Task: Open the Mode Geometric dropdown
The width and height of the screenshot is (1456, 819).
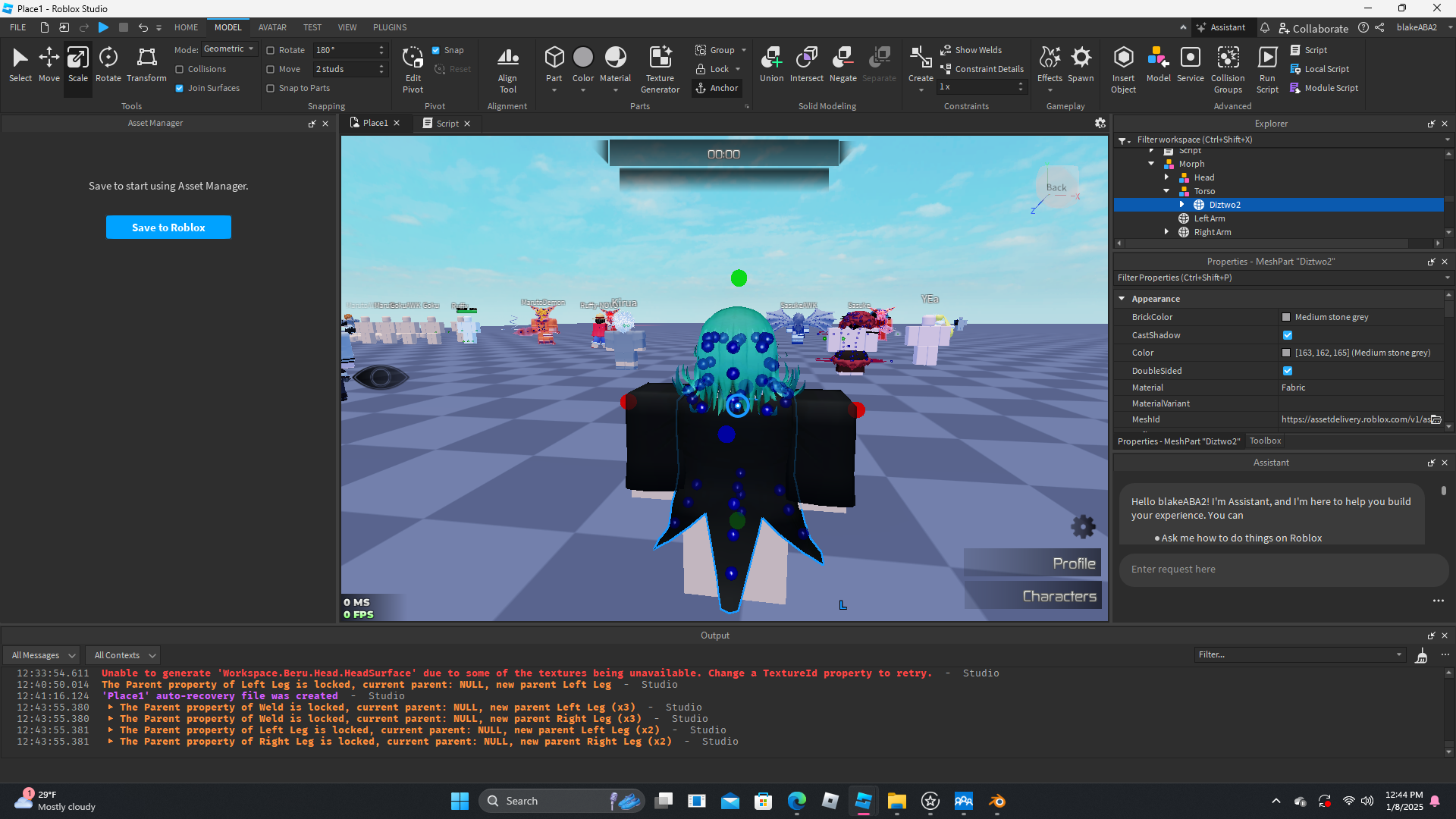Action: [230, 49]
